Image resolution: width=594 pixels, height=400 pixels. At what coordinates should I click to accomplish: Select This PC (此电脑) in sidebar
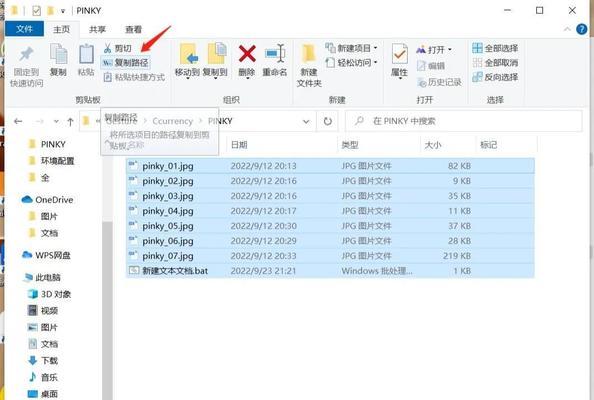[42, 277]
